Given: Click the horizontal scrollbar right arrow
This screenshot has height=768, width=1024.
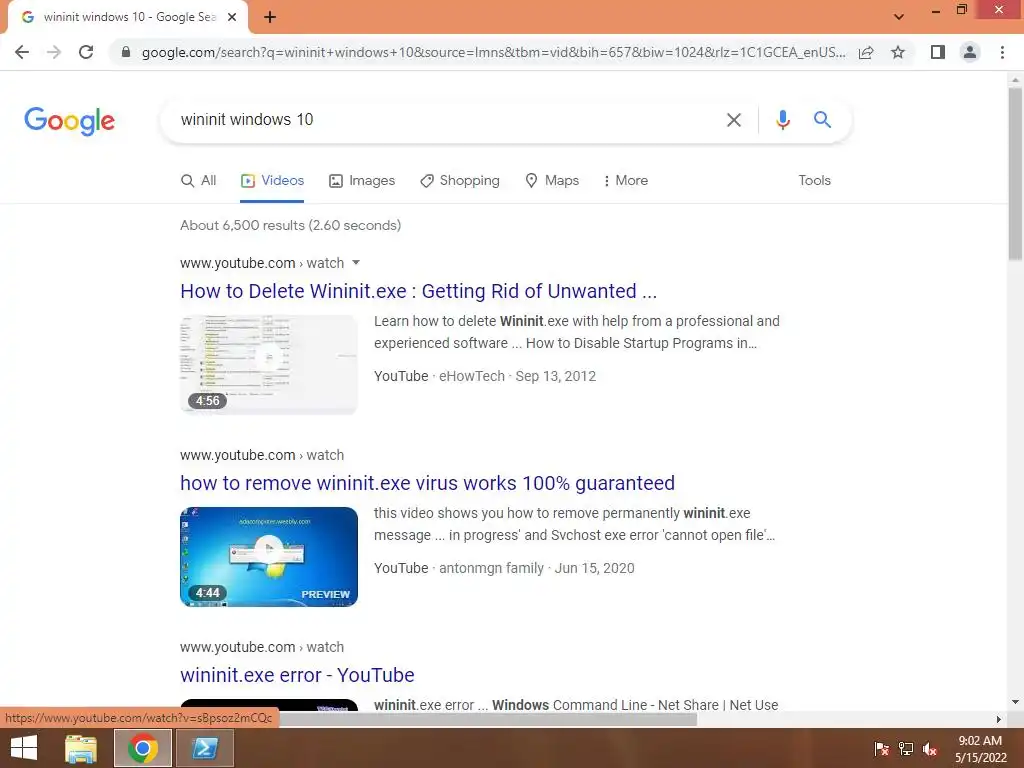Looking at the screenshot, I should tap(998, 719).
